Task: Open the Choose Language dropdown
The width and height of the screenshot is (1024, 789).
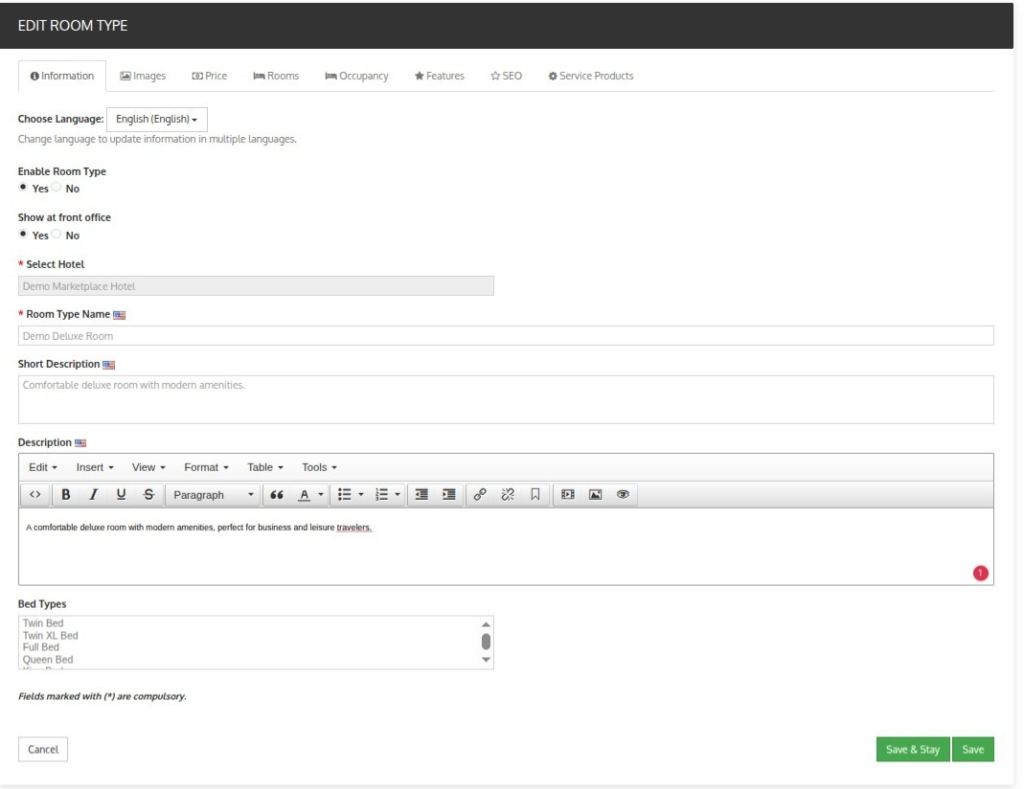Action: (157, 119)
